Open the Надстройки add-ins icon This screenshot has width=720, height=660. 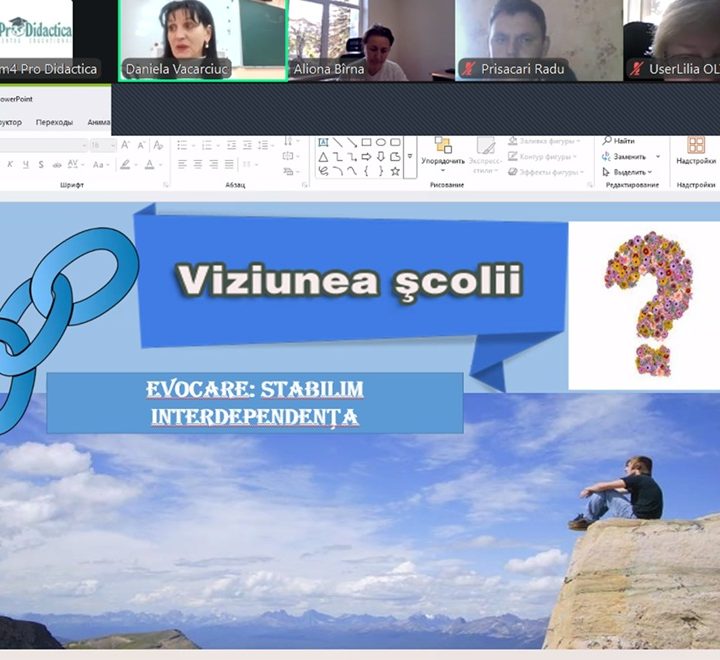(696, 149)
